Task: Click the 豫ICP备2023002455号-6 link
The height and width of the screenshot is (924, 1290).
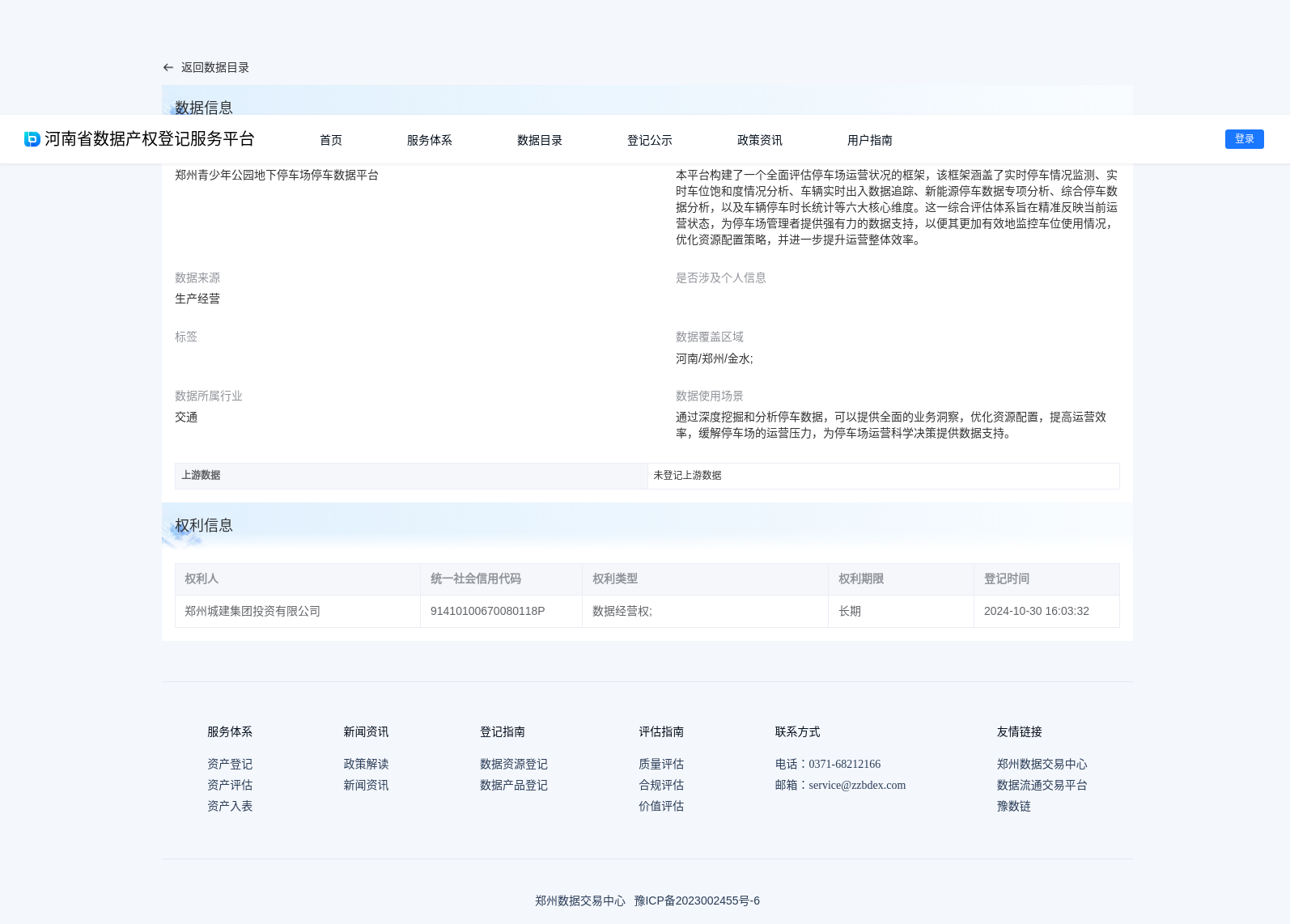Action: click(697, 901)
